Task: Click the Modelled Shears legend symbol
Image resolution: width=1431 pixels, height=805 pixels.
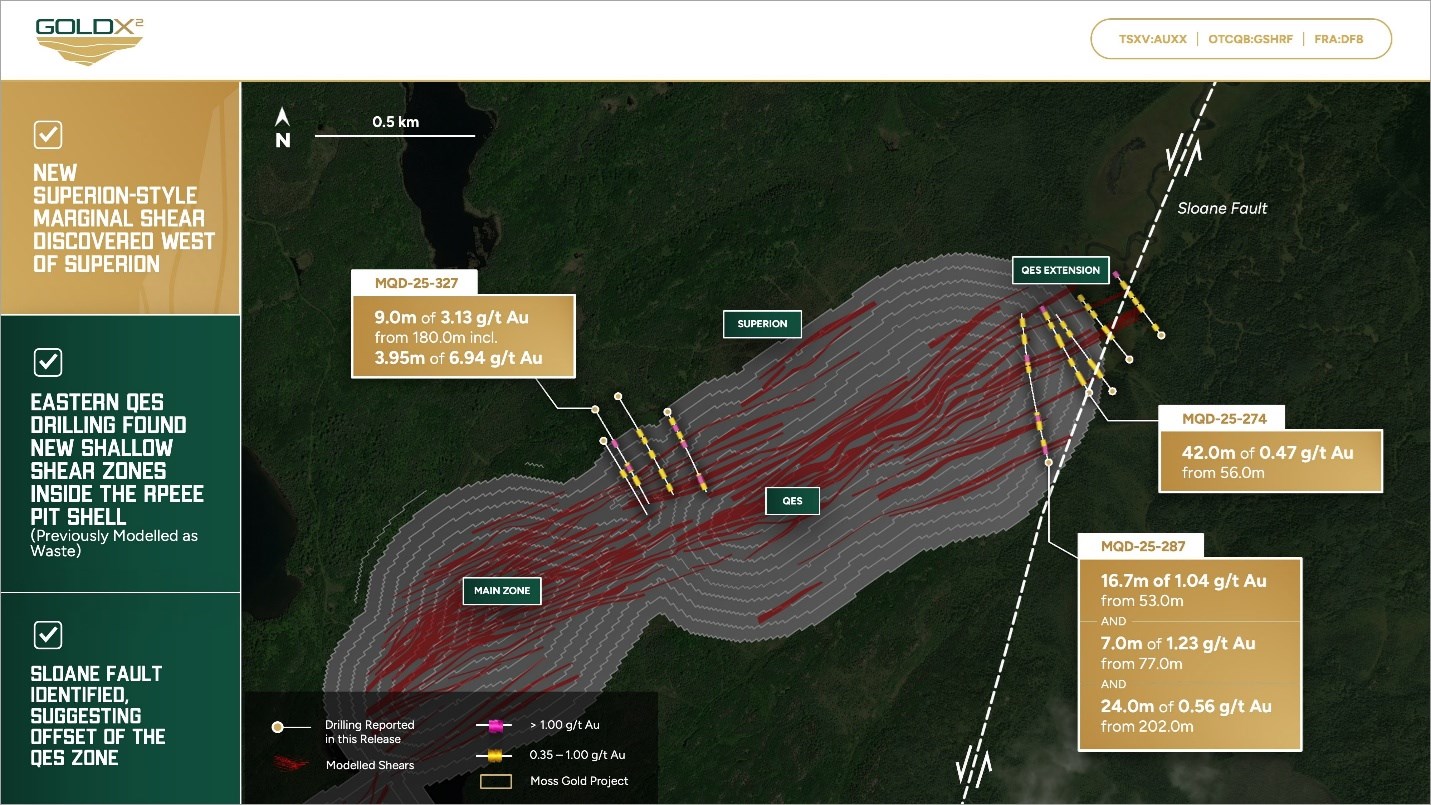Action: [x=288, y=763]
